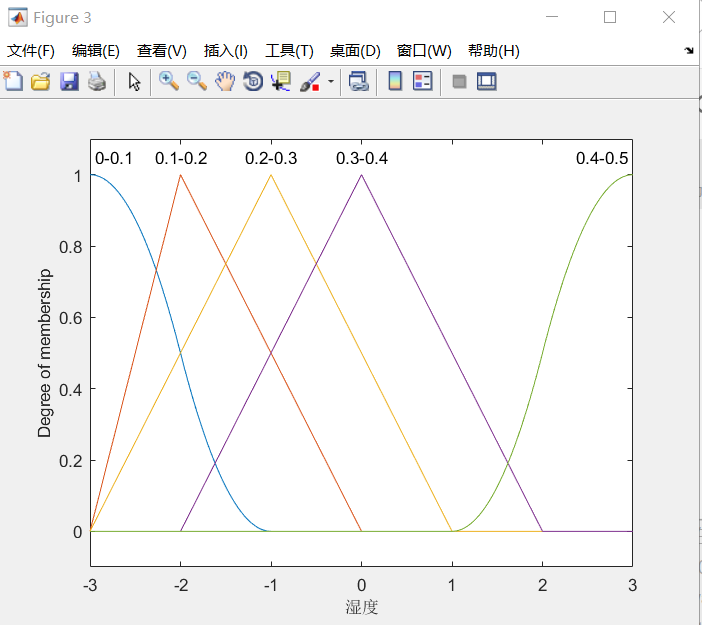702x625 pixels.
Task: Click the 0.4-0.5 membership label
Action: tap(602, 158)
